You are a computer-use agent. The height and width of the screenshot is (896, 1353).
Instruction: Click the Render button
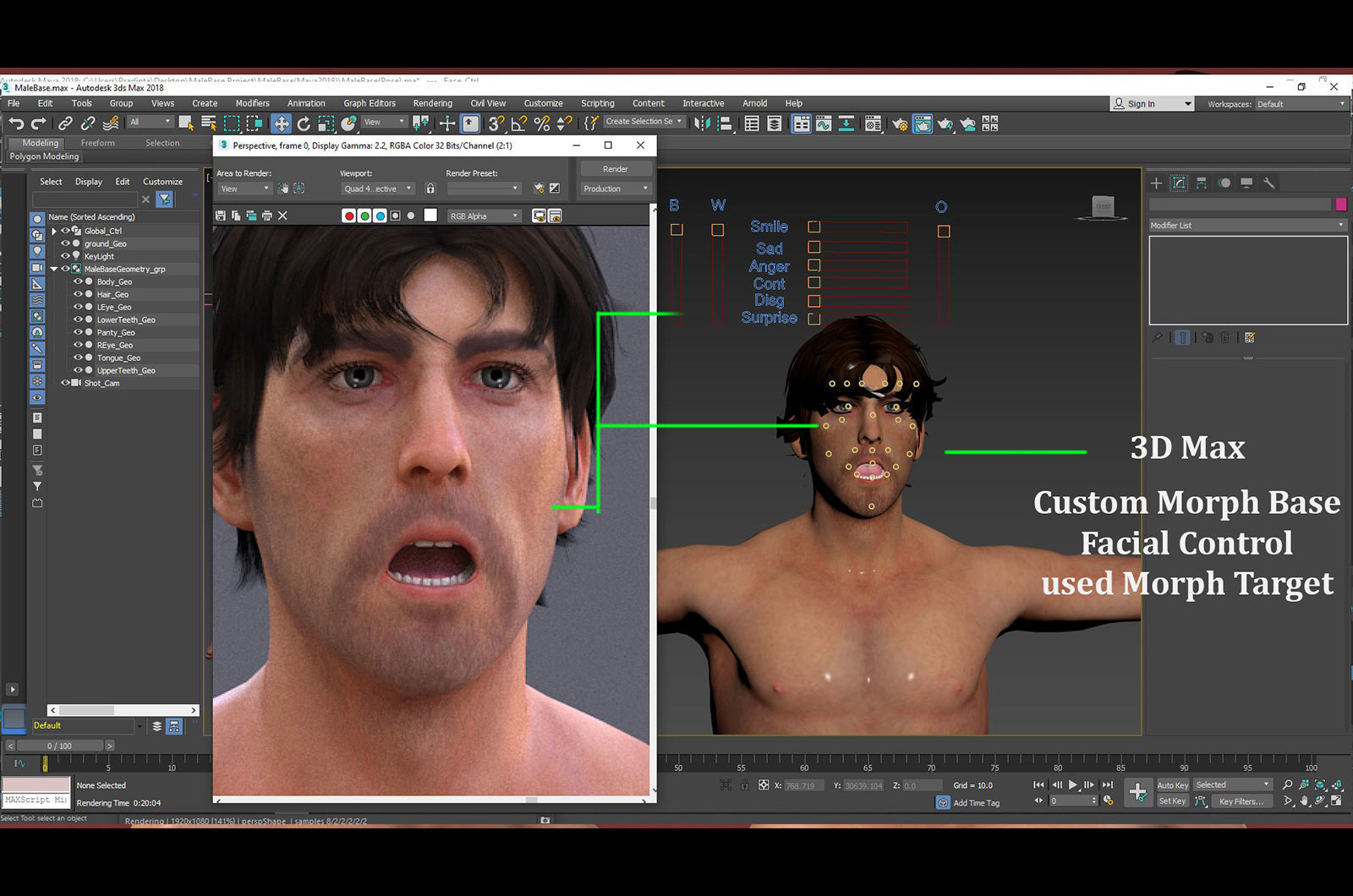point(616,169)
